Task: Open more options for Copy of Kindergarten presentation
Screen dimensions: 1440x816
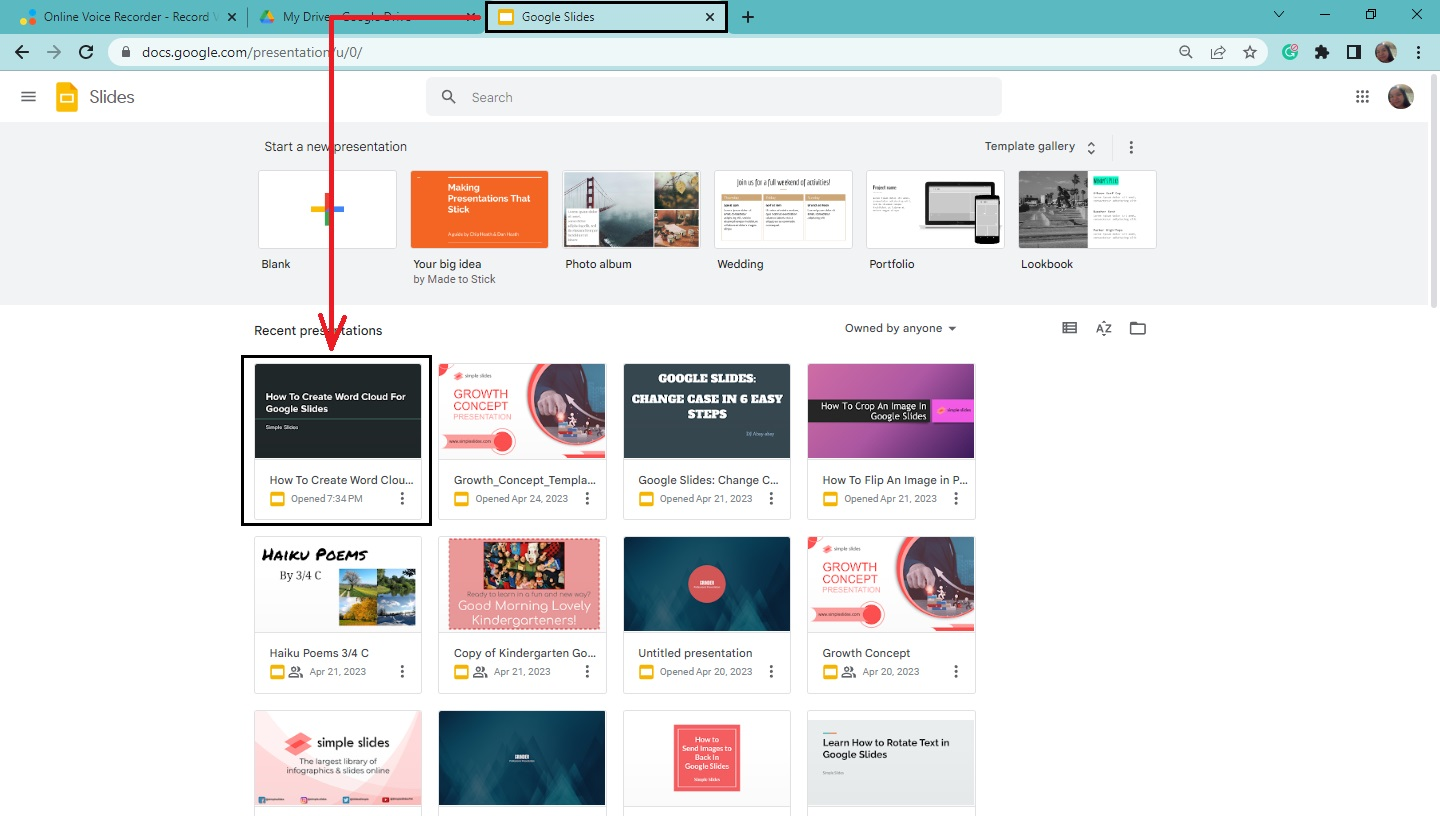Action: 587,671
